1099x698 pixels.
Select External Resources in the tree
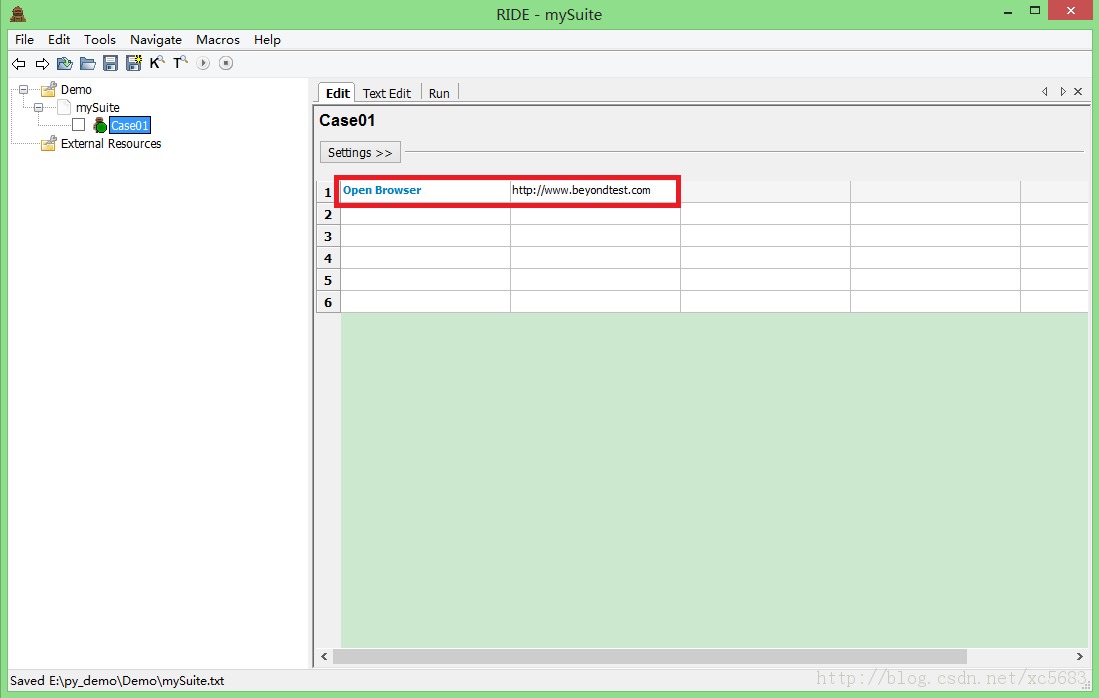tap(110, 144)
